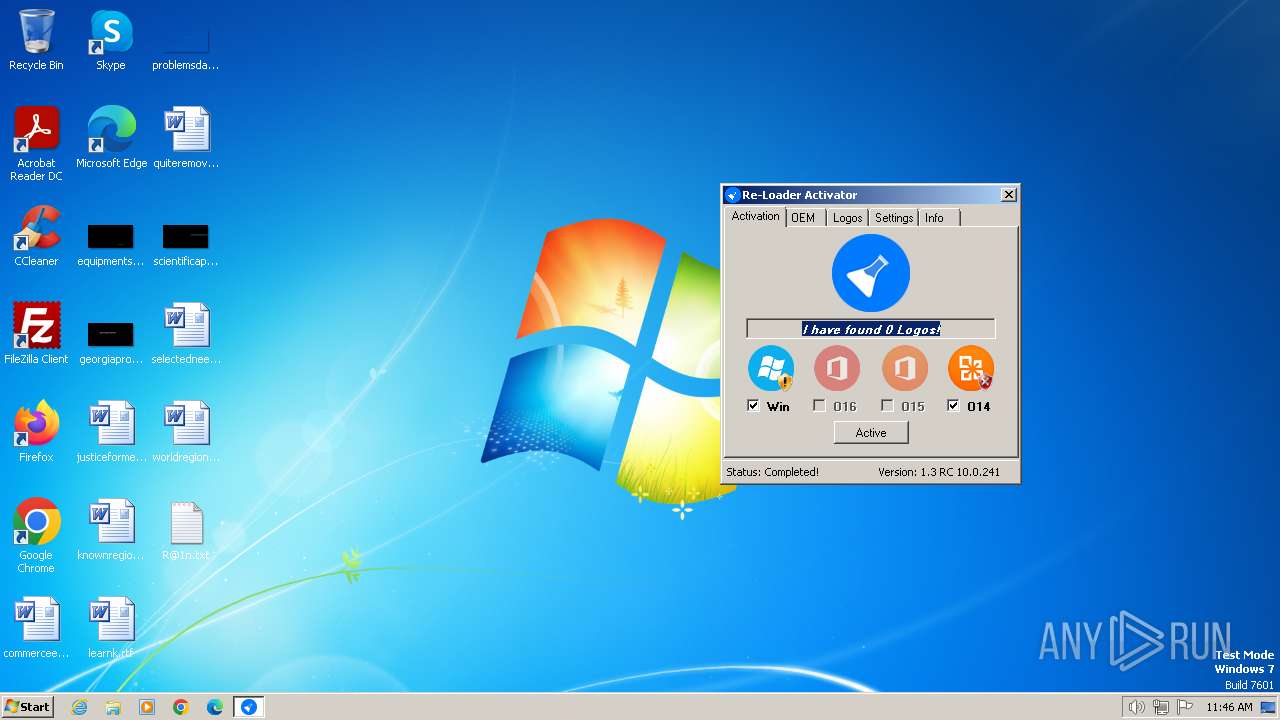Select the CCleaner desktop shortcut
The width and height of the screenshot is (1280, 720).
36,236
